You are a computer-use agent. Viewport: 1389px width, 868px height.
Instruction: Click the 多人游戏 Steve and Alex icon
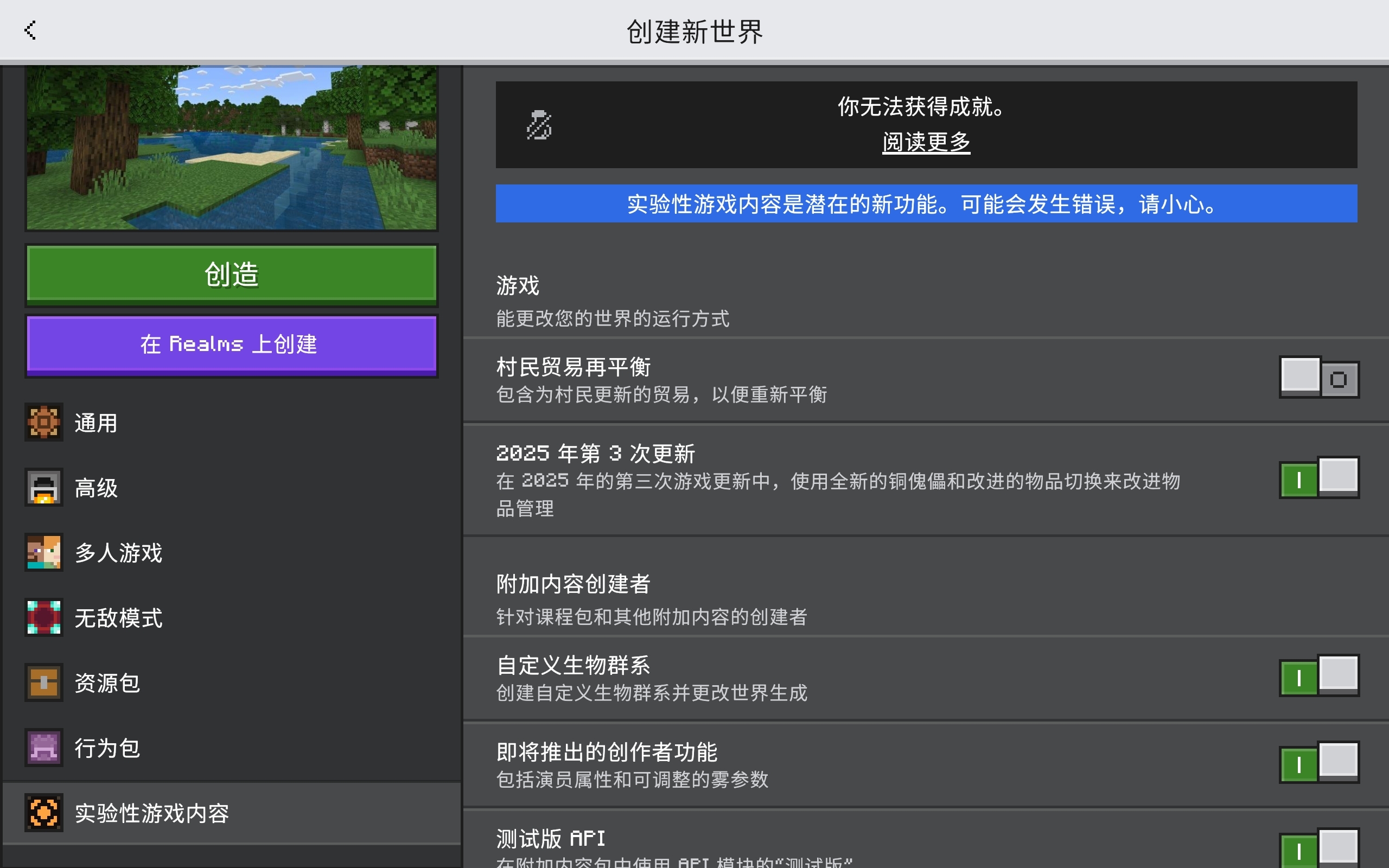click(43, 552)
